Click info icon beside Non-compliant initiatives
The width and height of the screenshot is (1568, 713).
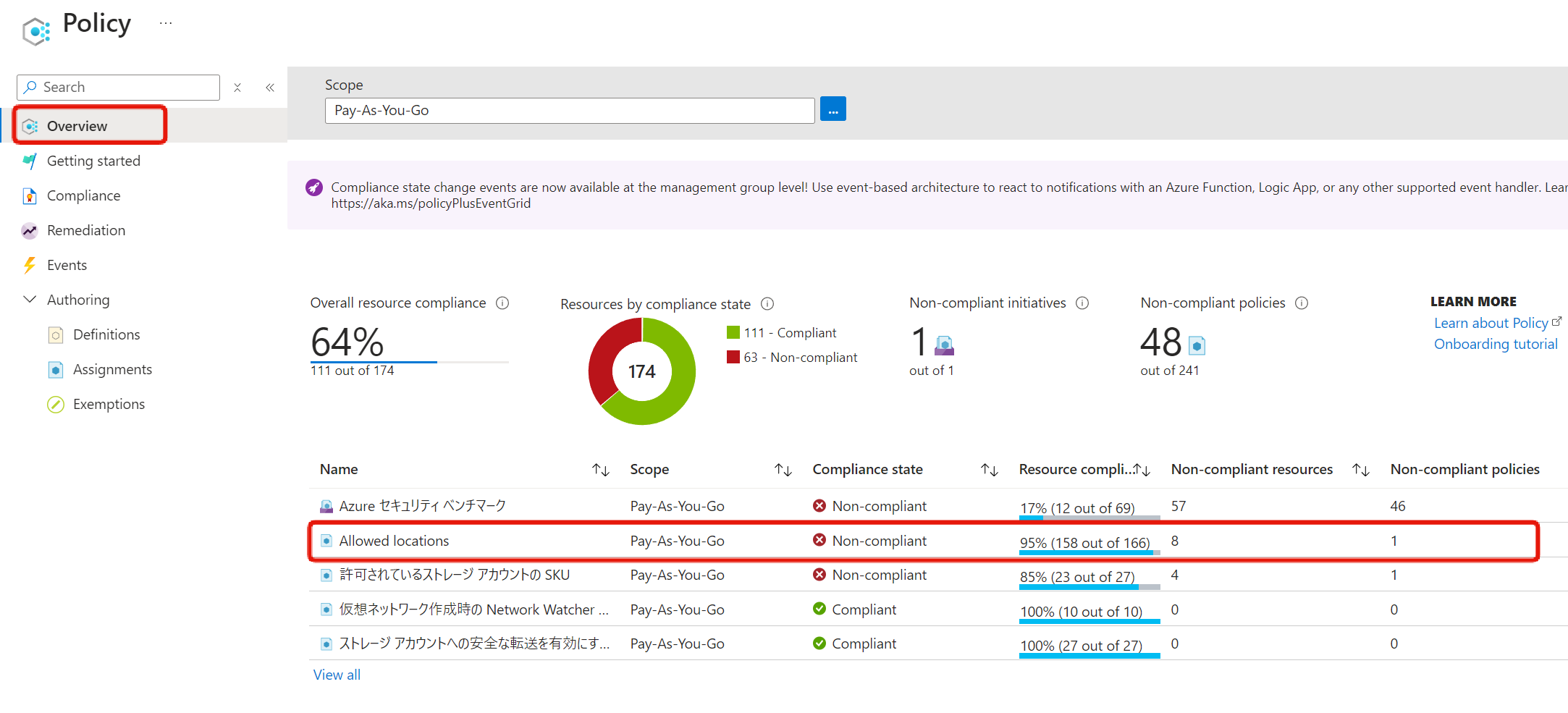click(1082, 303)
